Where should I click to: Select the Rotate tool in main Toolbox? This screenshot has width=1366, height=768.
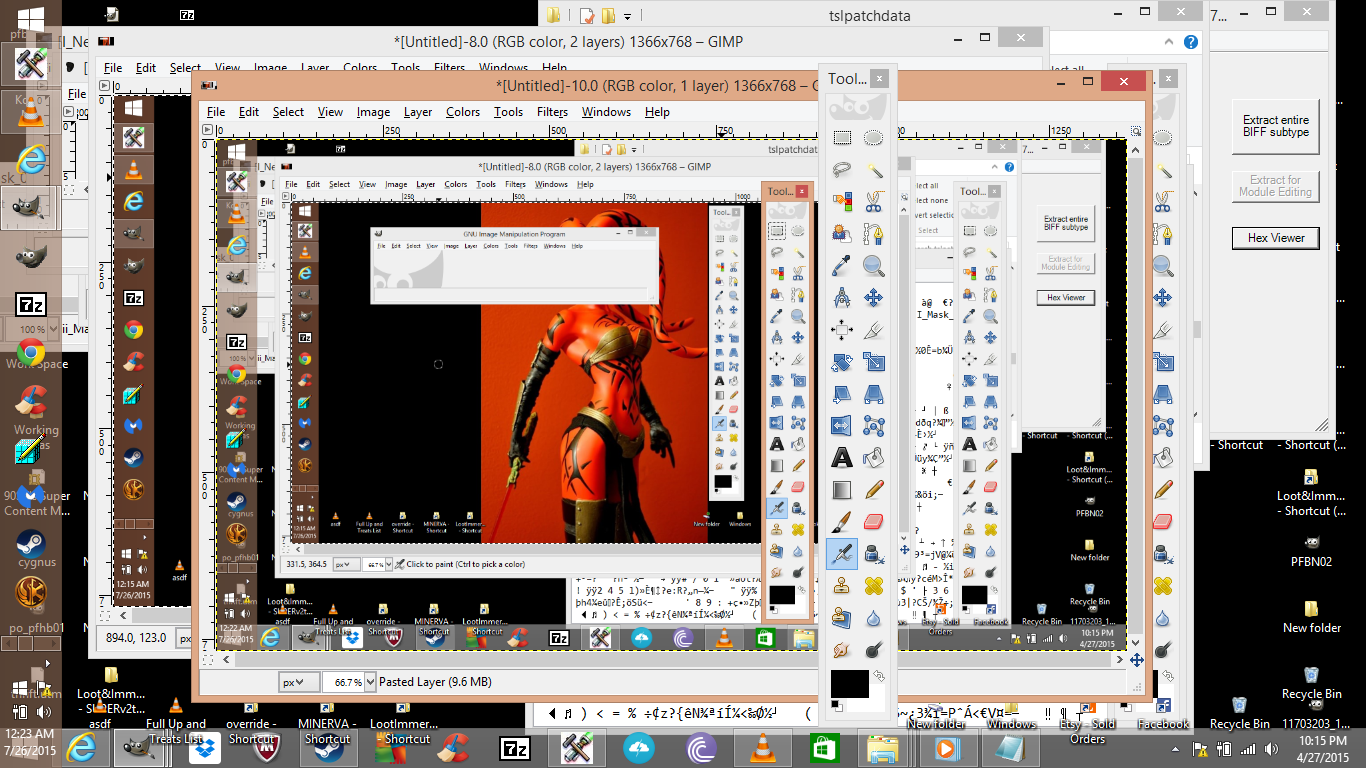tap(842, 362)
